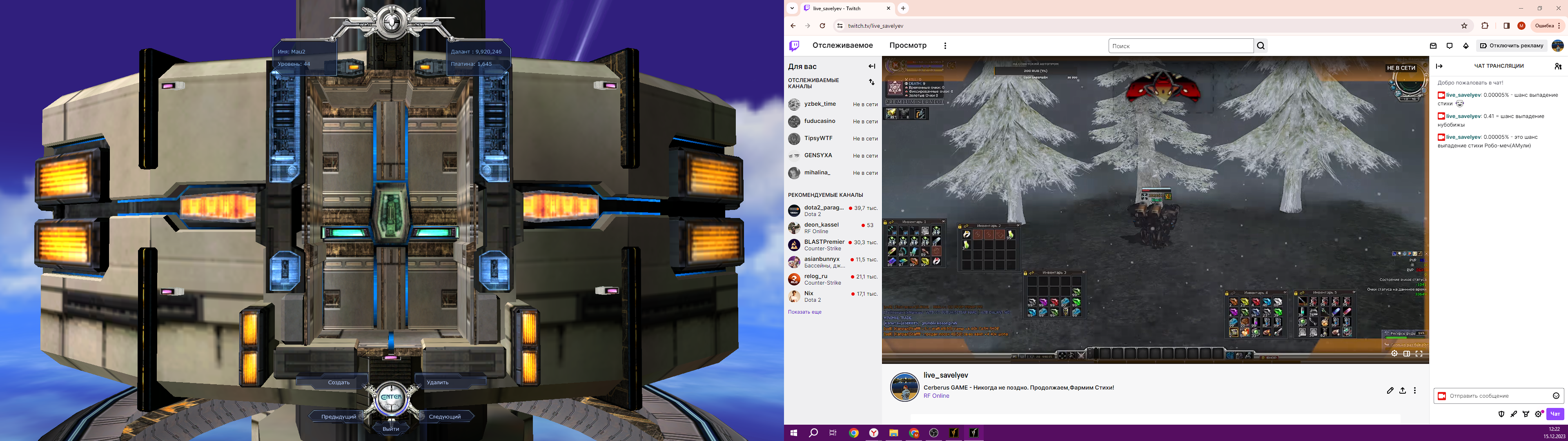Open fuducasino channel in sidebar
The width and height of the screenshot is (1568, 441).
[x=833, y=121]
